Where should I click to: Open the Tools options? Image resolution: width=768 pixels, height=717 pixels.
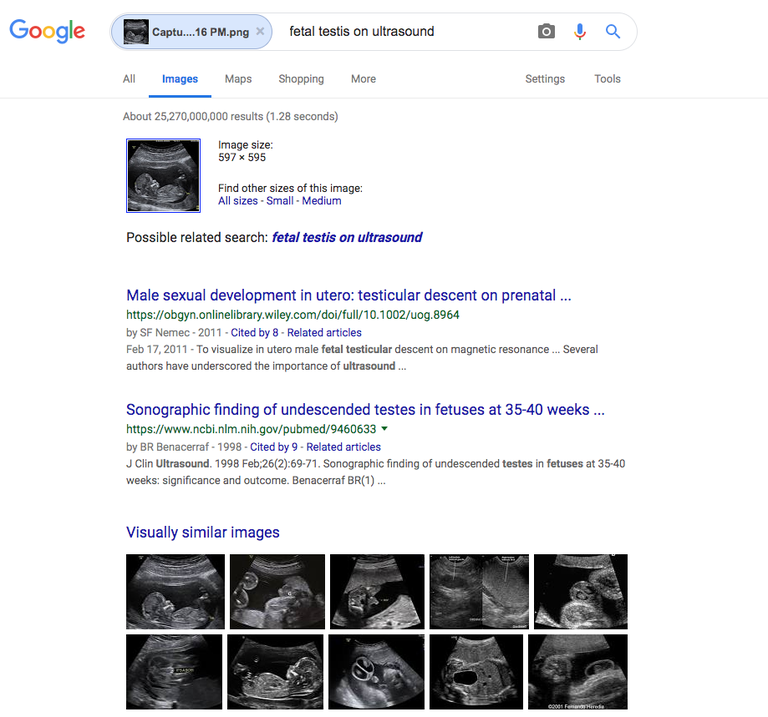coord(607,79)
